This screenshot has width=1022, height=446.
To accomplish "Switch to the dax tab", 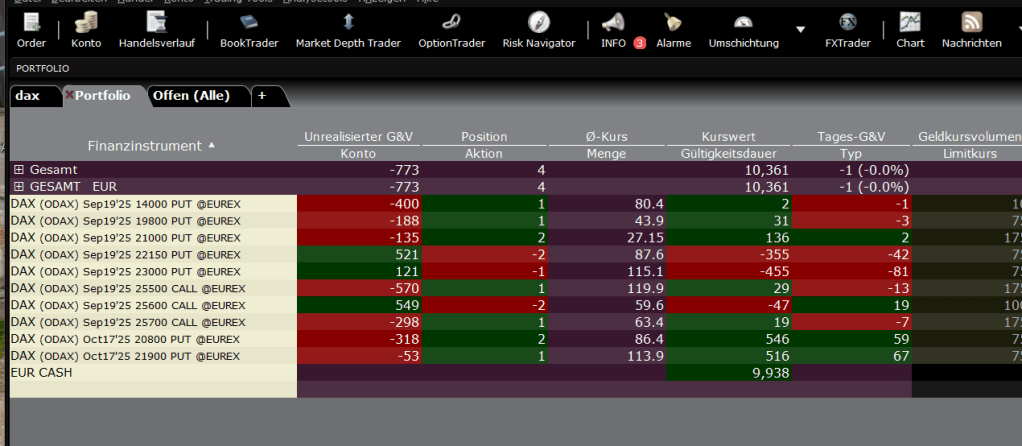I will pyautogui.click(x=28, y=96).
